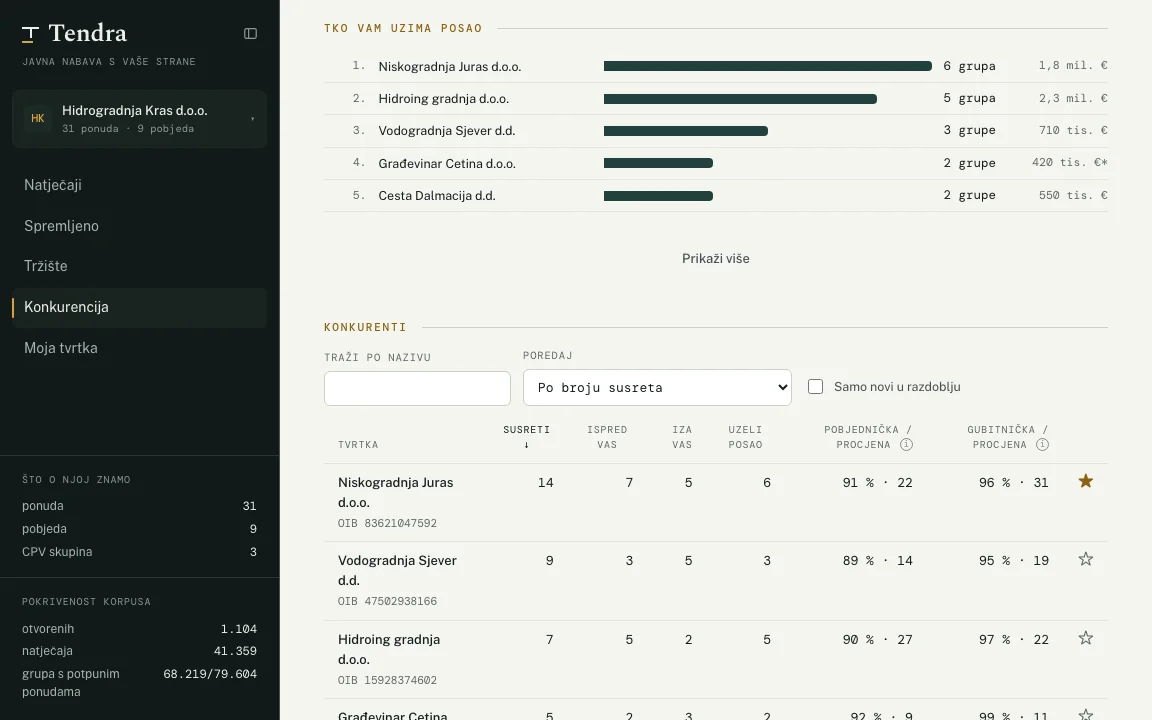Click the Tendra logo mark
The width and height of the screenshot is (1152, 720).
30,34
